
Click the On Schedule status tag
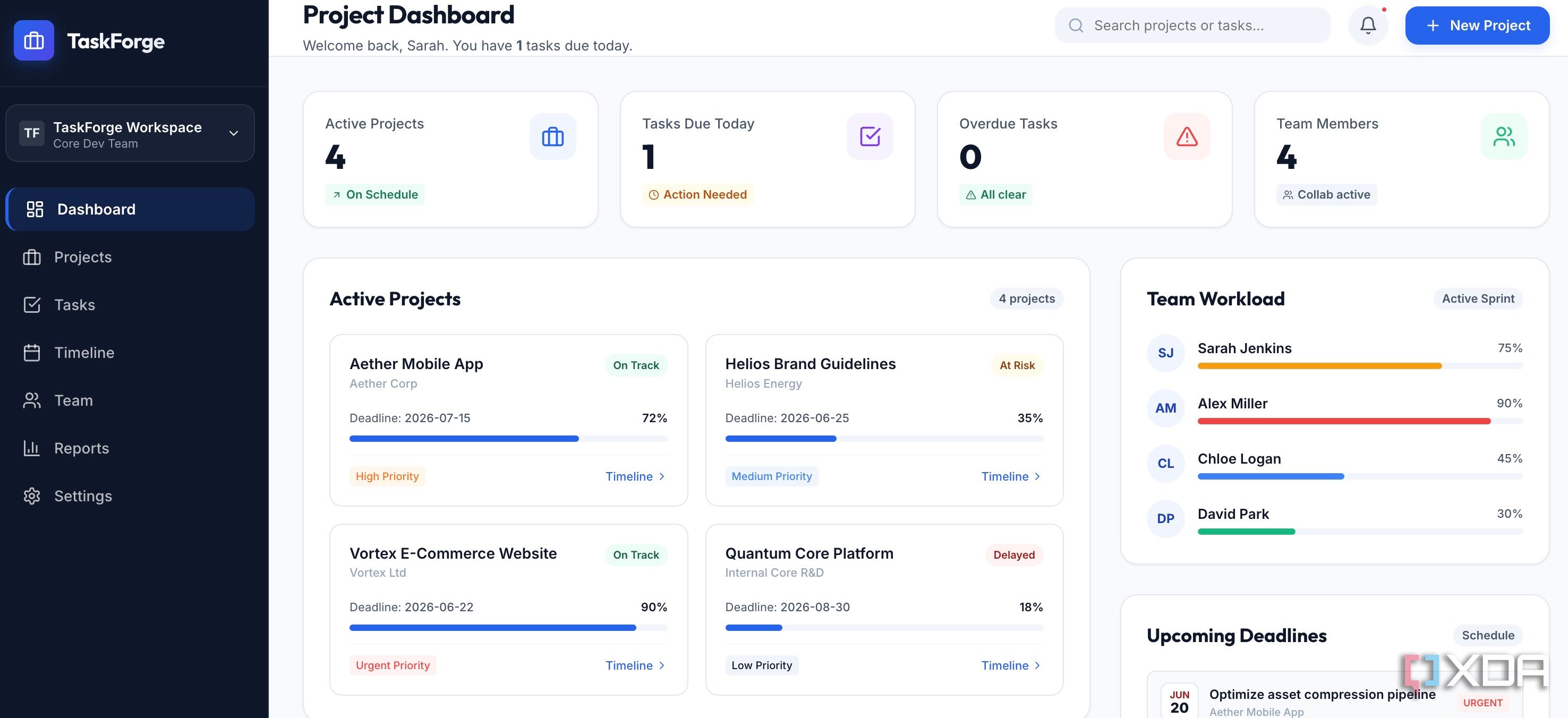pyautogui.click(x=374, y=195)
